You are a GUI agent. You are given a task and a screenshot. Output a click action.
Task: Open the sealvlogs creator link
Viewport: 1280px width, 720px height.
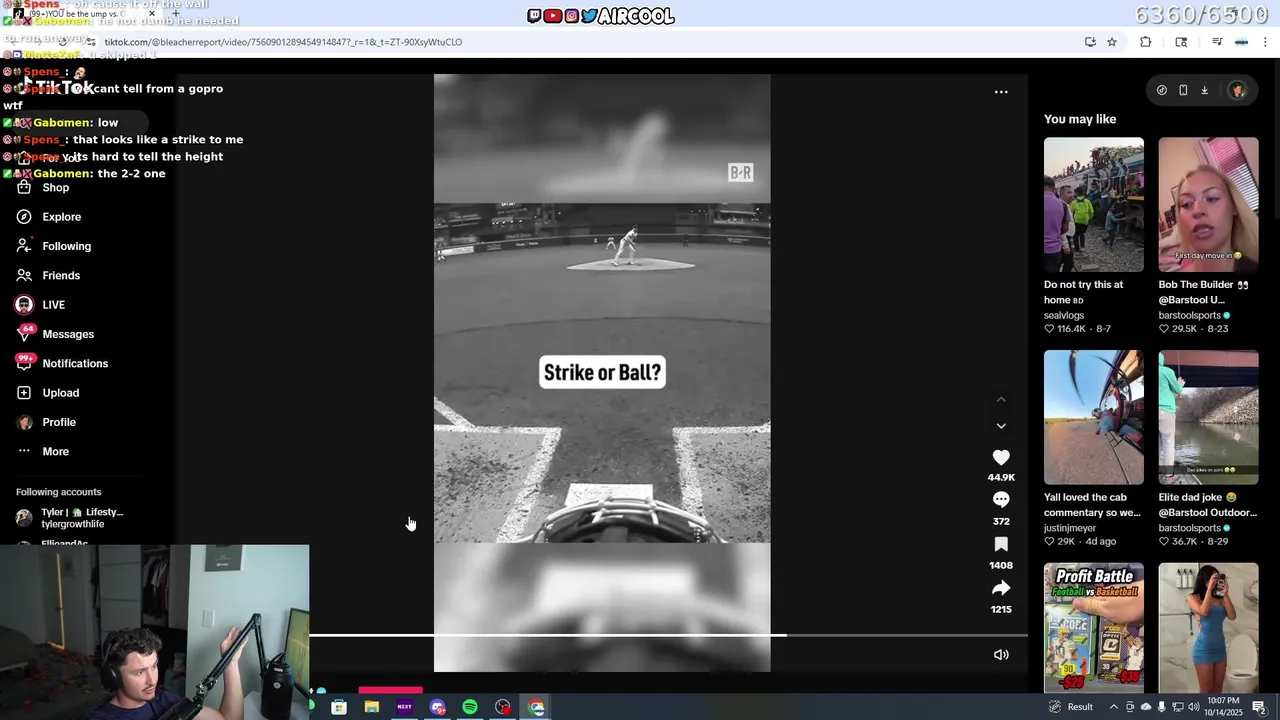pos(1064,315)
